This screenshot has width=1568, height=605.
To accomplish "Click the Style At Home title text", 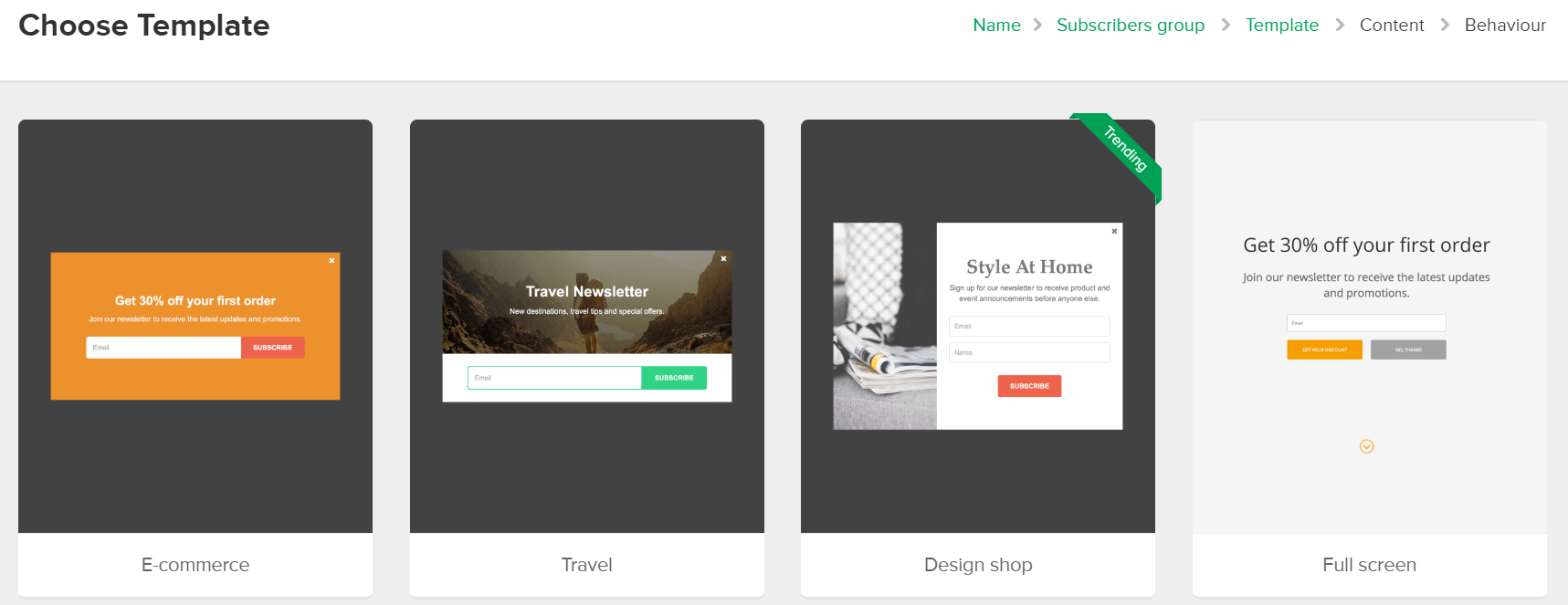I will (x=1029, y=266).
